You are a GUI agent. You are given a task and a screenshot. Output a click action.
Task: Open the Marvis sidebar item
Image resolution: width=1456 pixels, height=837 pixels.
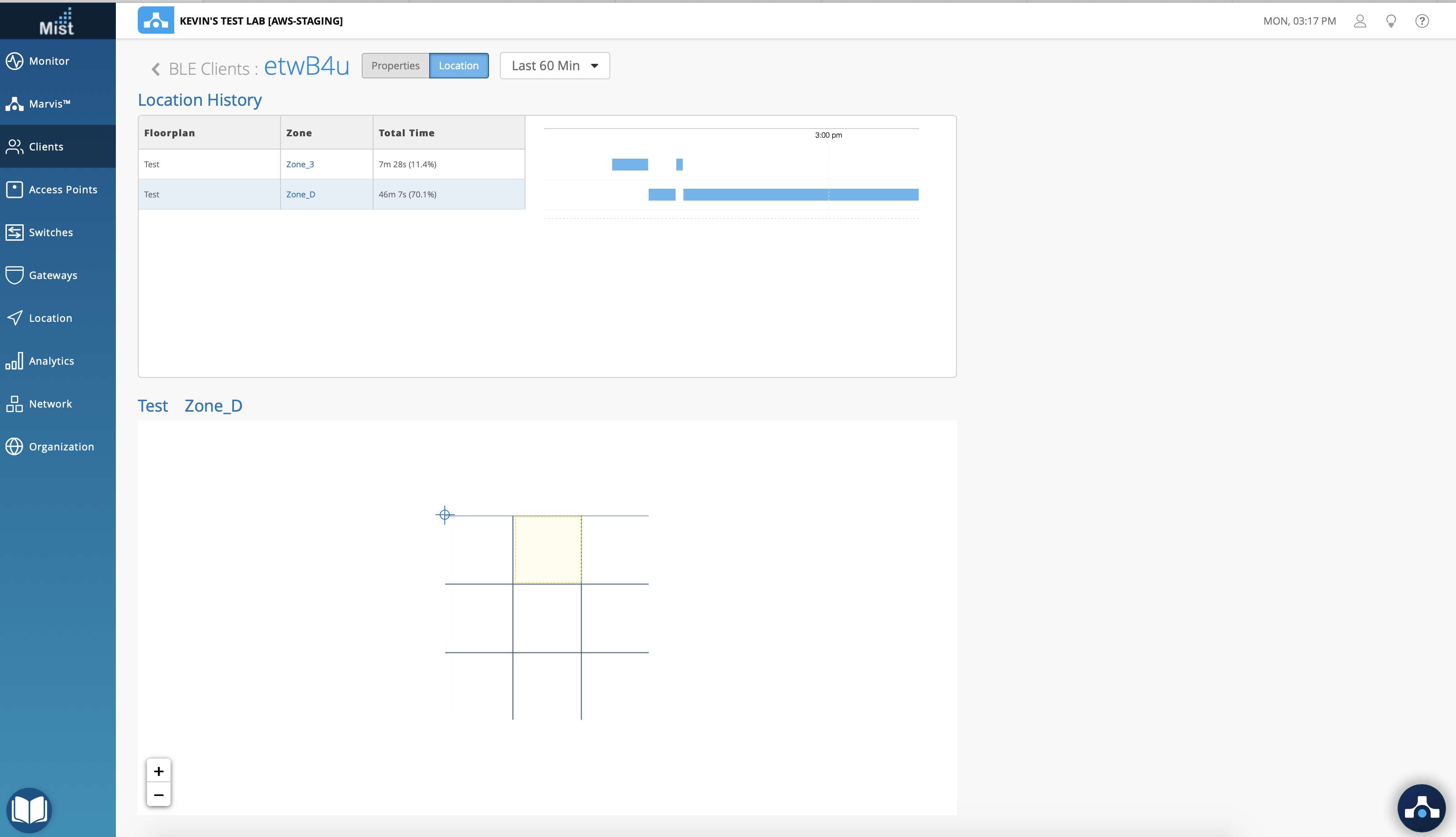[x=49, y=104]
